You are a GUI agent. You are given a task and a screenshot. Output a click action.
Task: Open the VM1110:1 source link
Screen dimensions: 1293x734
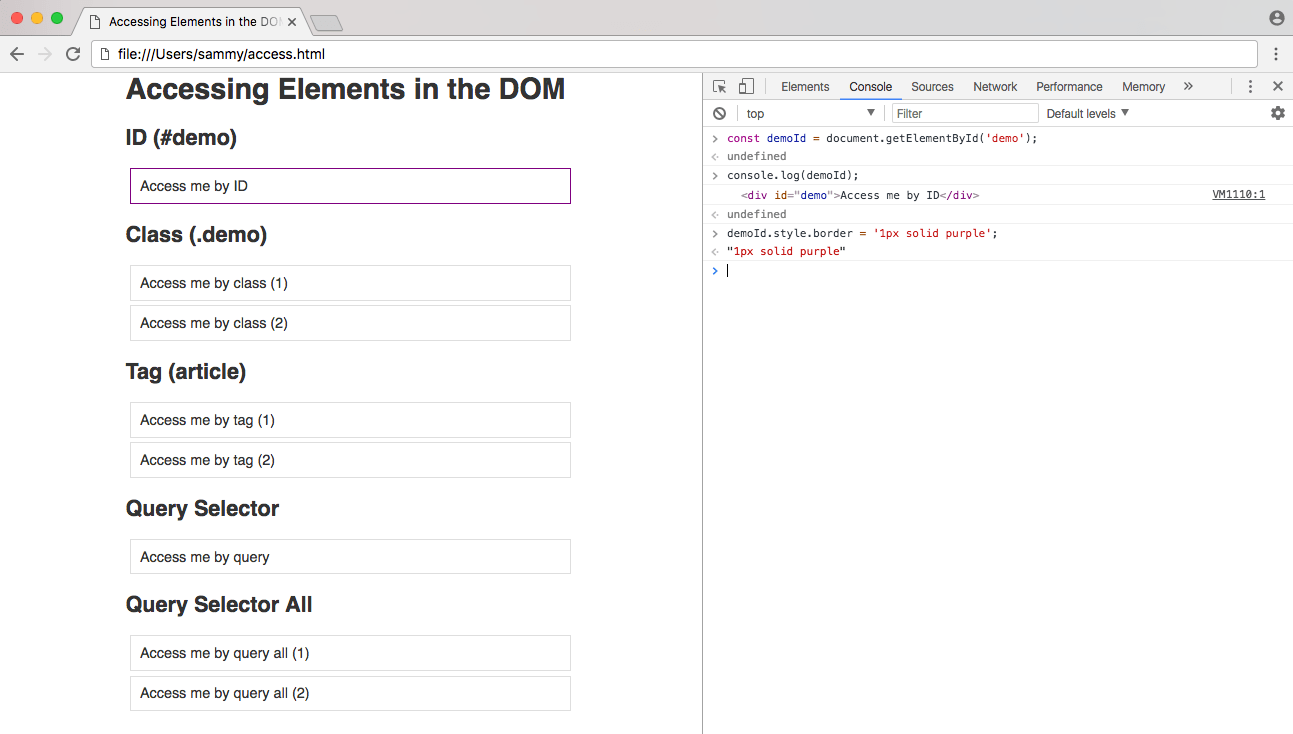(1238, 195)
